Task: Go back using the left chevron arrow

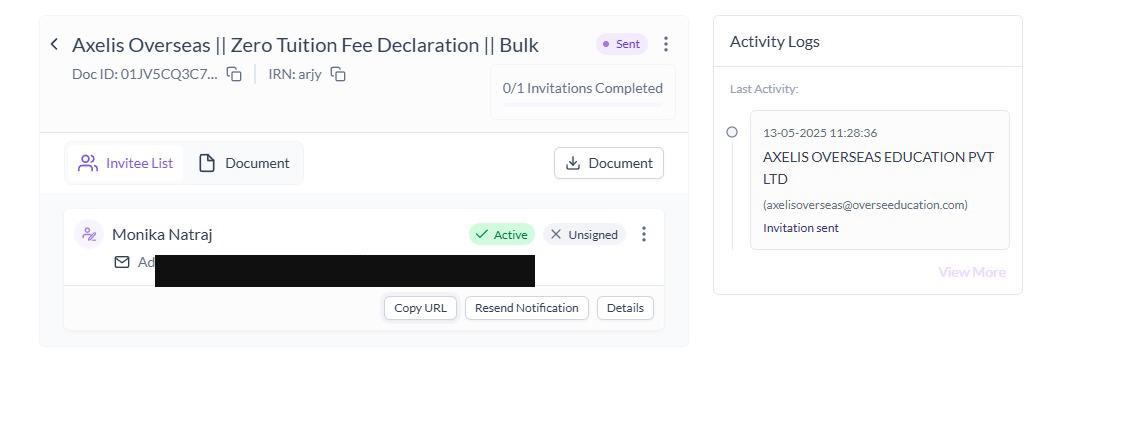Action: click(x=54, y=45)
